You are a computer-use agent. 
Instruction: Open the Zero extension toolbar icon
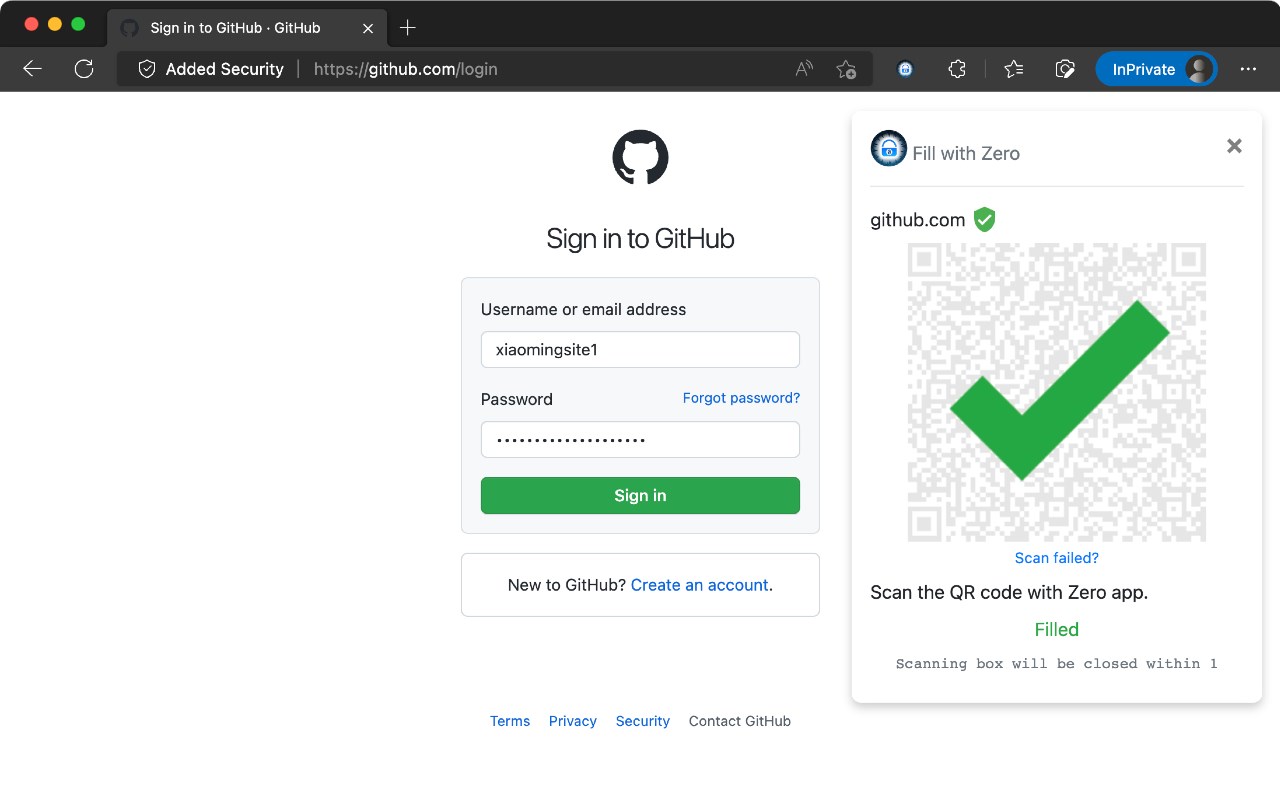pos(905,69)
